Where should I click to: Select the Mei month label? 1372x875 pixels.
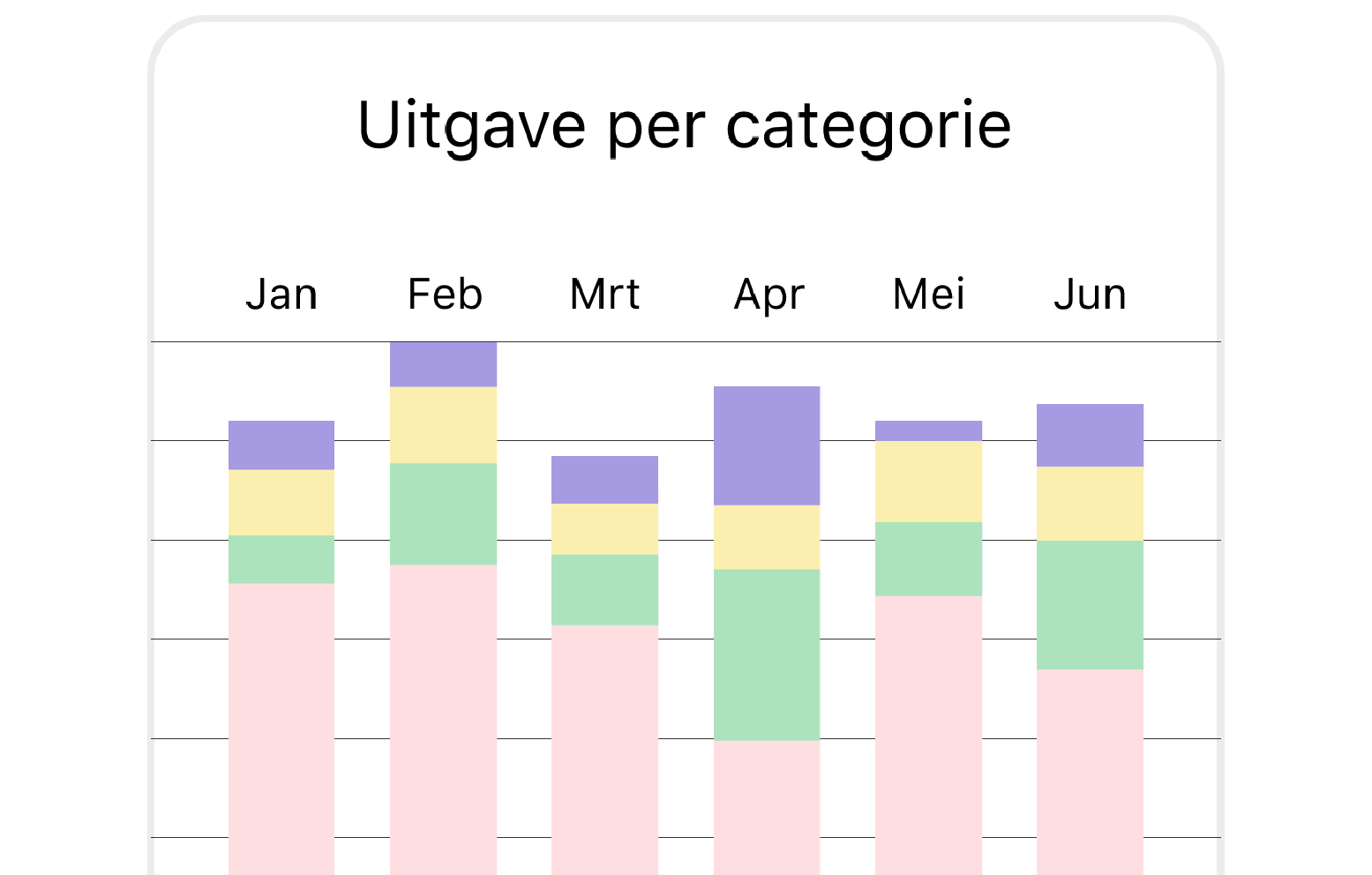[929, 295]
